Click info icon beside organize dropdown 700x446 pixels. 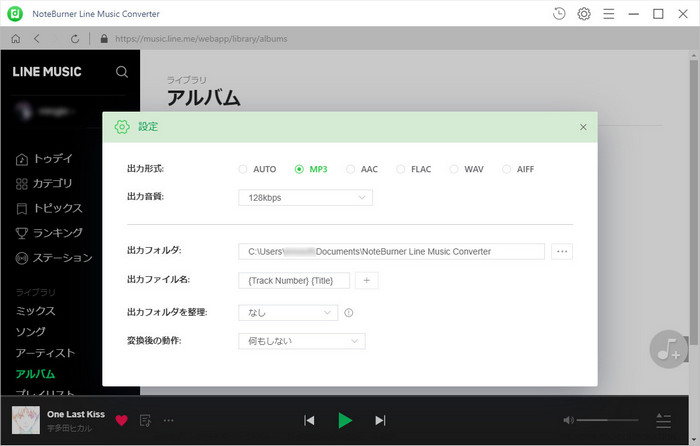[349, 313]
